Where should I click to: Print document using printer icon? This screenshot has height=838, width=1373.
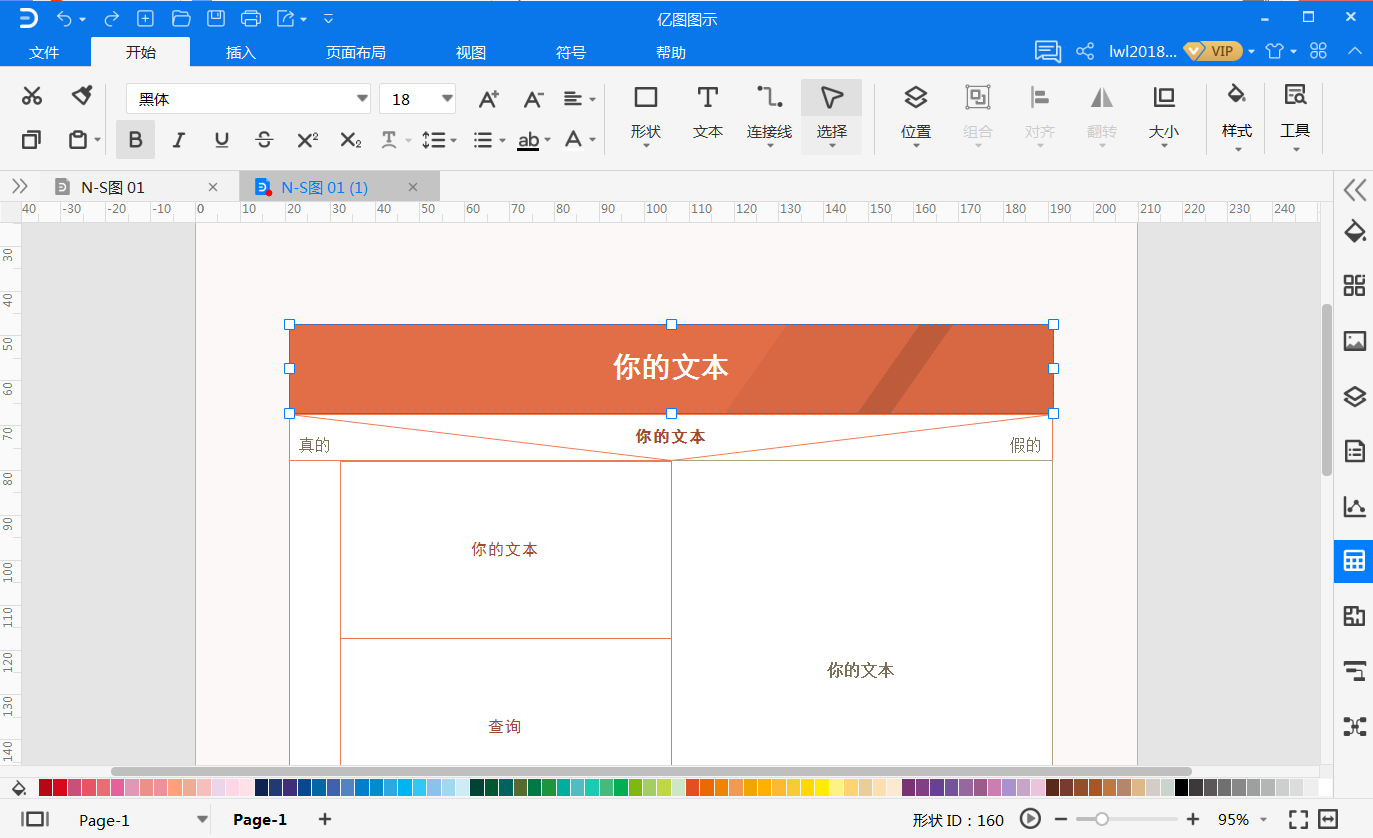click(251, 19)
